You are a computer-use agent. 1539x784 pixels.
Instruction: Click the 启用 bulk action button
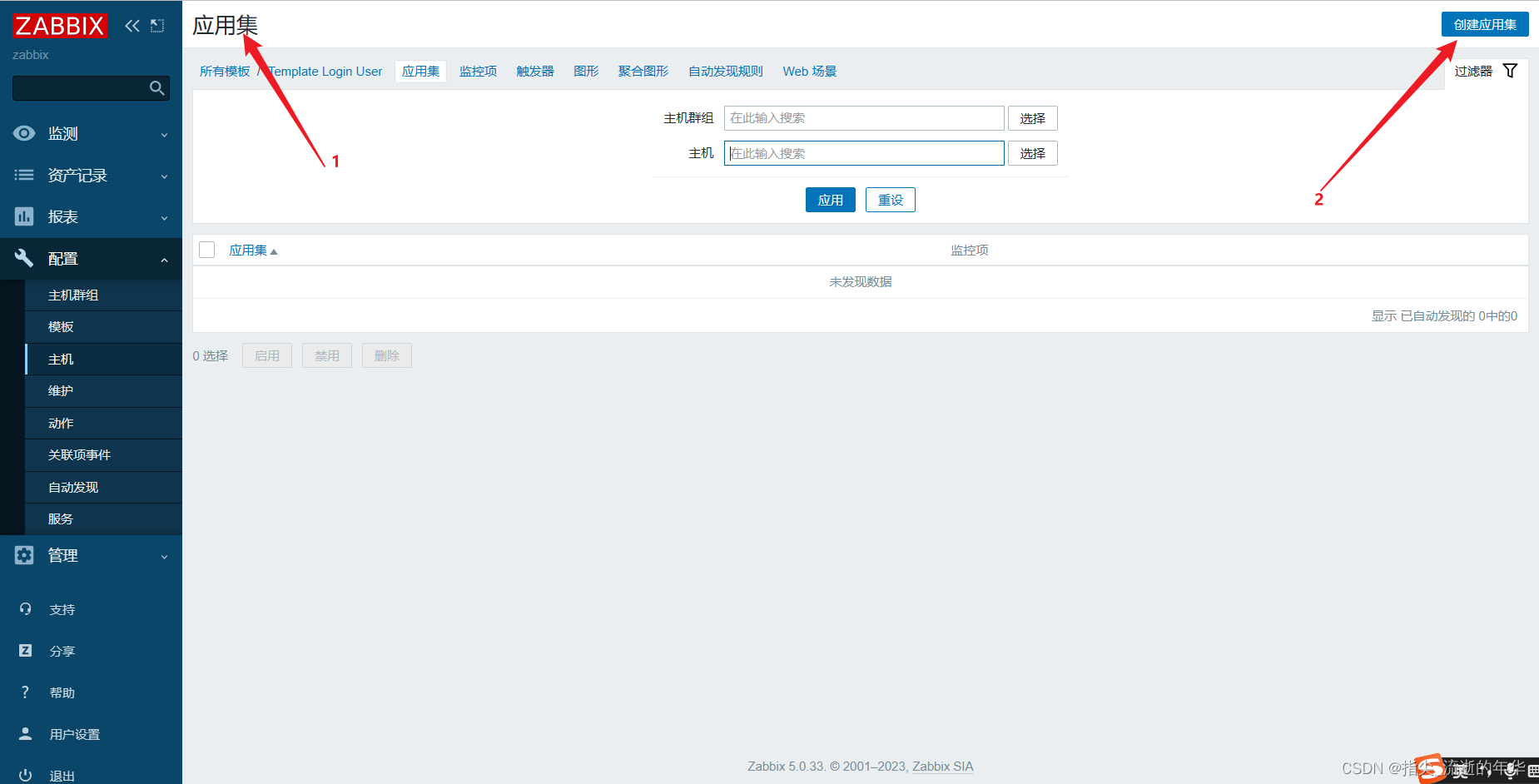[x=267, y=355]
